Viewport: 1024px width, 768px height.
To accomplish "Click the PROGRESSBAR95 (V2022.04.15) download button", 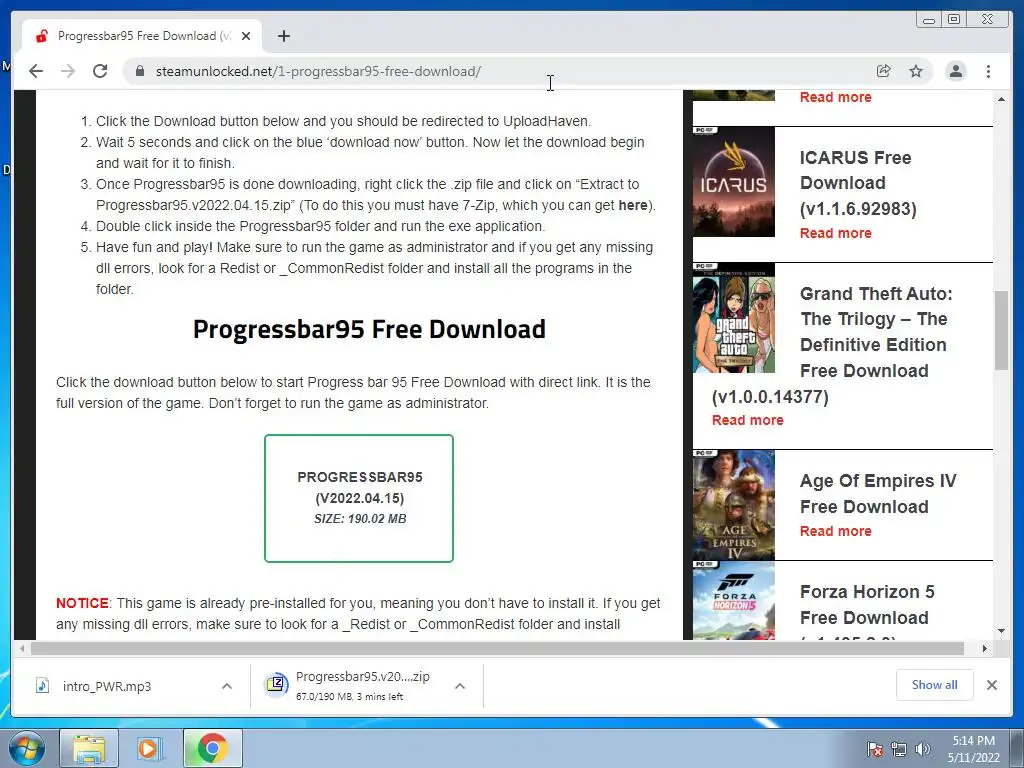I will [x=359, y=498].
